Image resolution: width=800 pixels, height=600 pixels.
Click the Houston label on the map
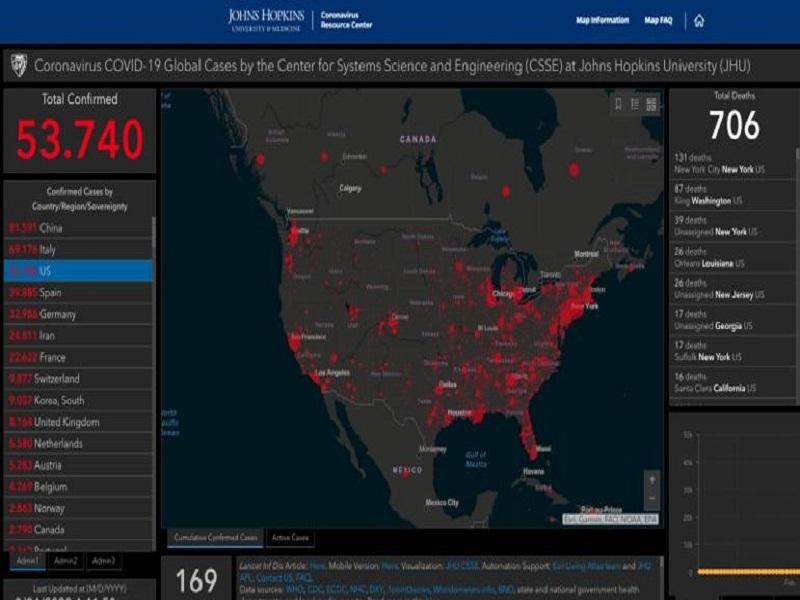[459, 413]
